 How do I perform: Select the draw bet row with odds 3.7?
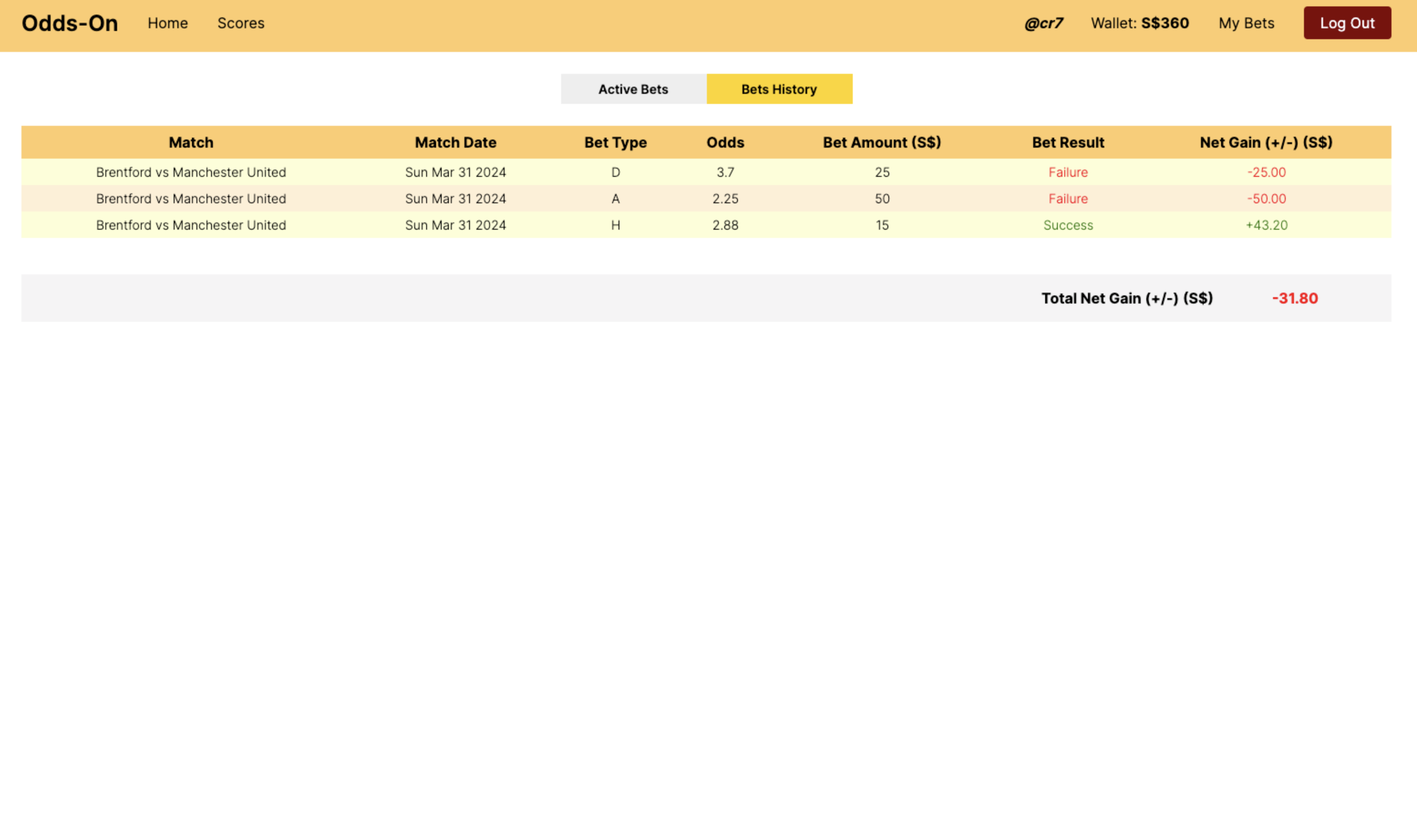coord(725,172)
